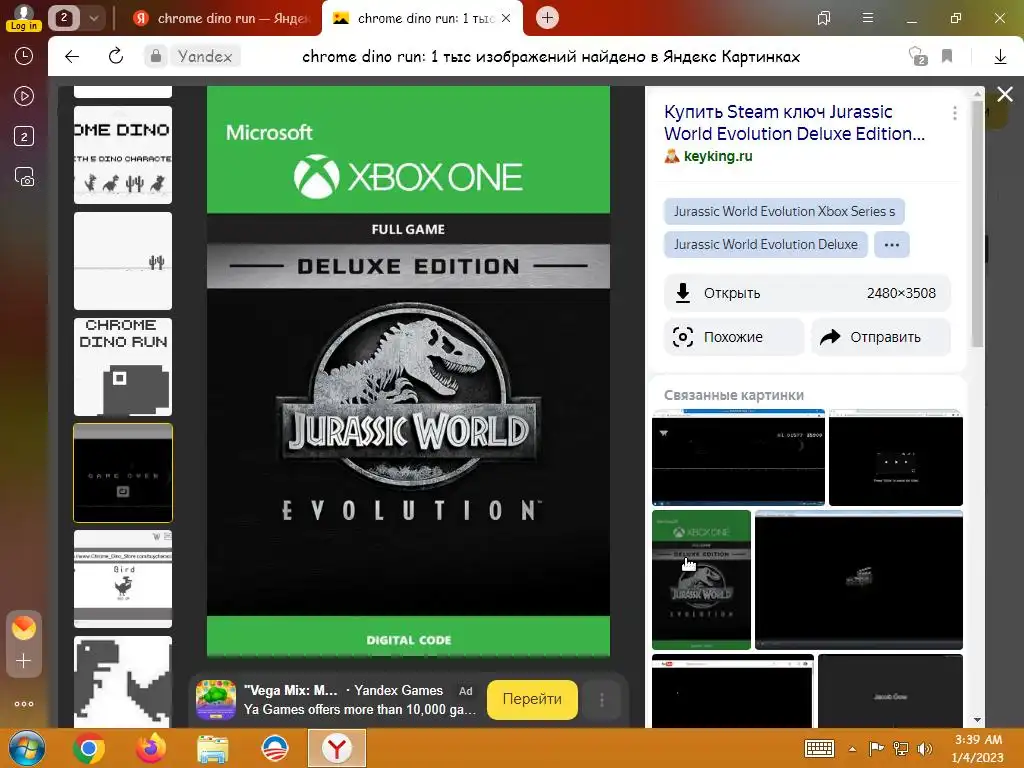Add a sidebar item with the plus icon
Image resolution: width=1024 pixels, height=768 pixels.
[24, 661]
